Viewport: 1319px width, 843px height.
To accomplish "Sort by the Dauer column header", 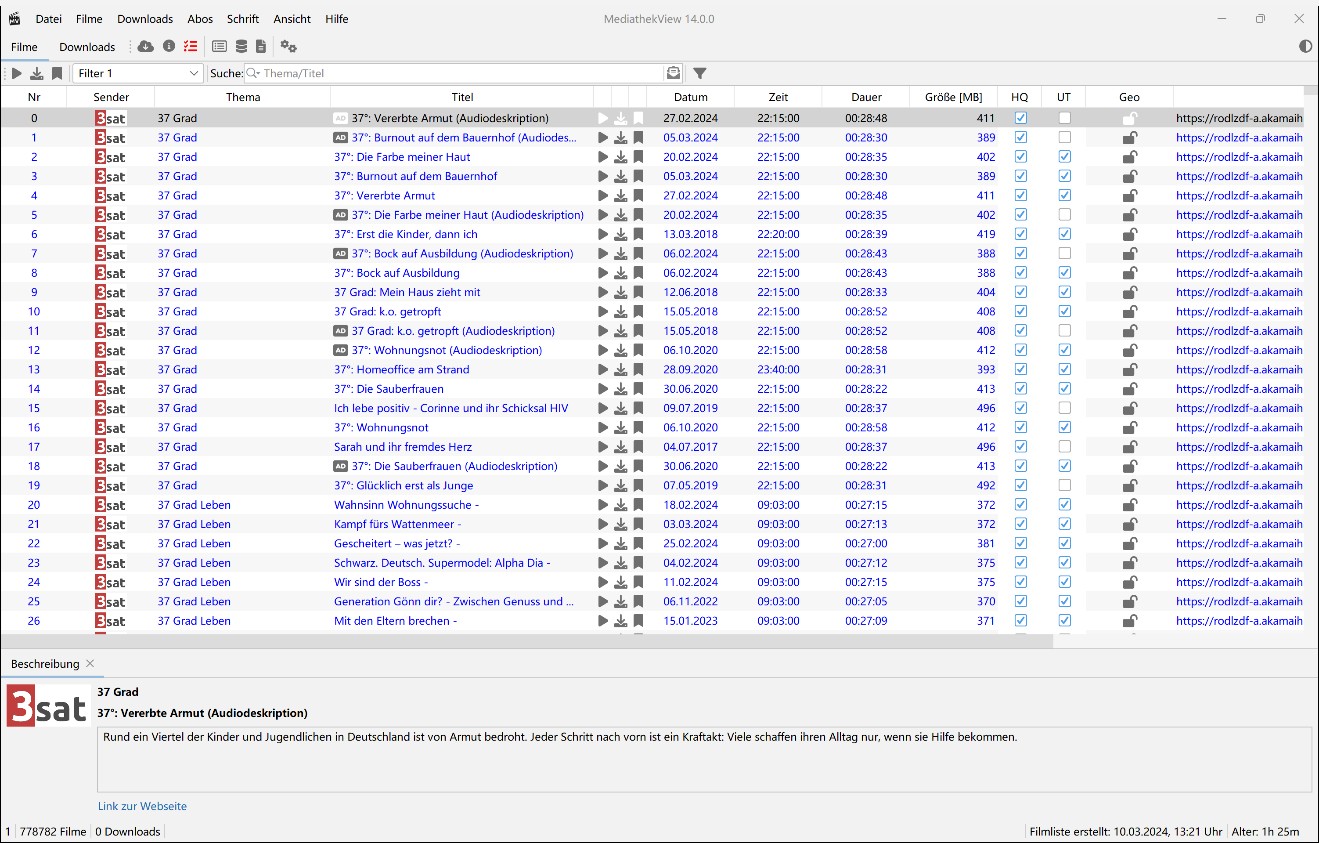I will 867,97.
